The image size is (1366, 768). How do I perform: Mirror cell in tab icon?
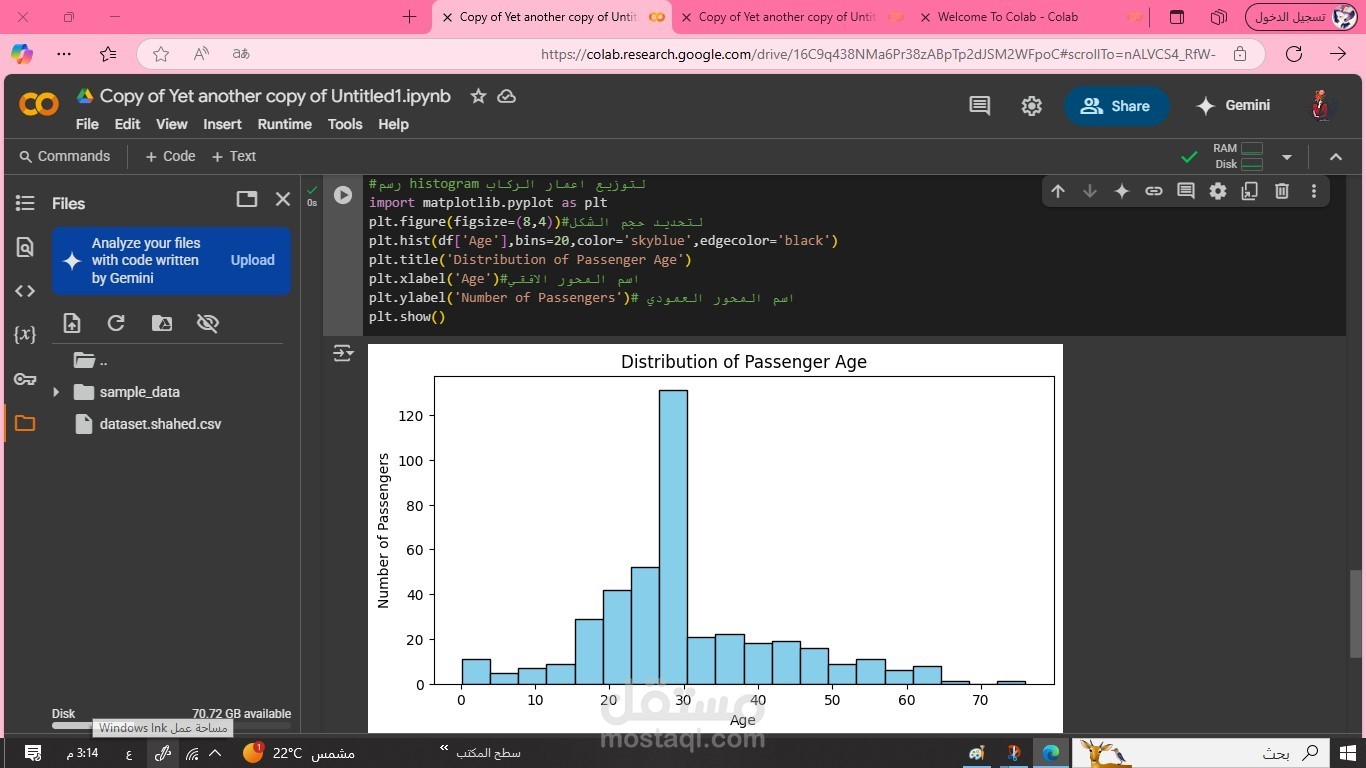pyautogui.click(x=1250, y=191)
